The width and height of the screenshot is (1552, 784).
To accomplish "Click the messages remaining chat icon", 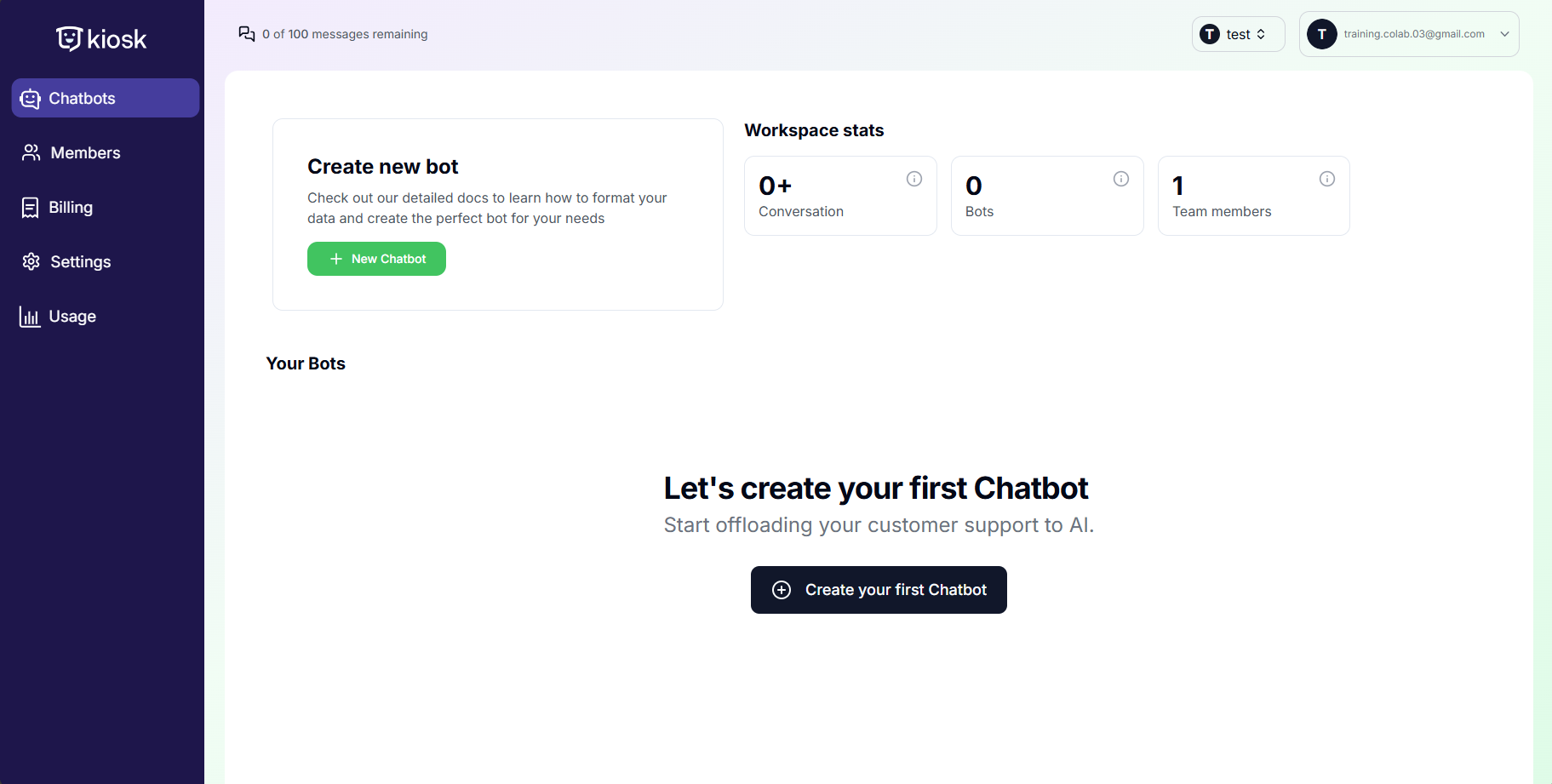I will 247,34.
